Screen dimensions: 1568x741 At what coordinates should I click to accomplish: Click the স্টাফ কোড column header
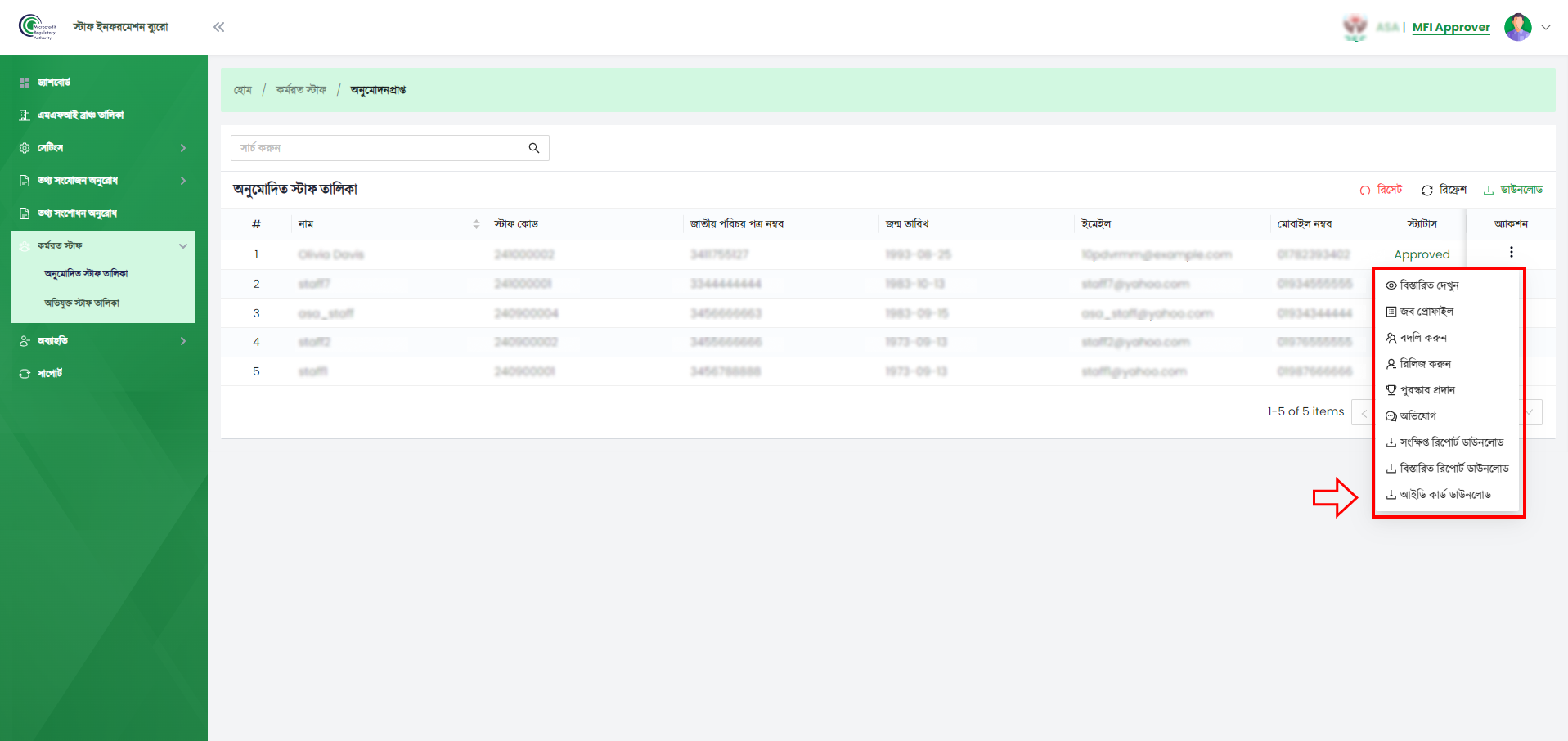[x=516, y=224]
